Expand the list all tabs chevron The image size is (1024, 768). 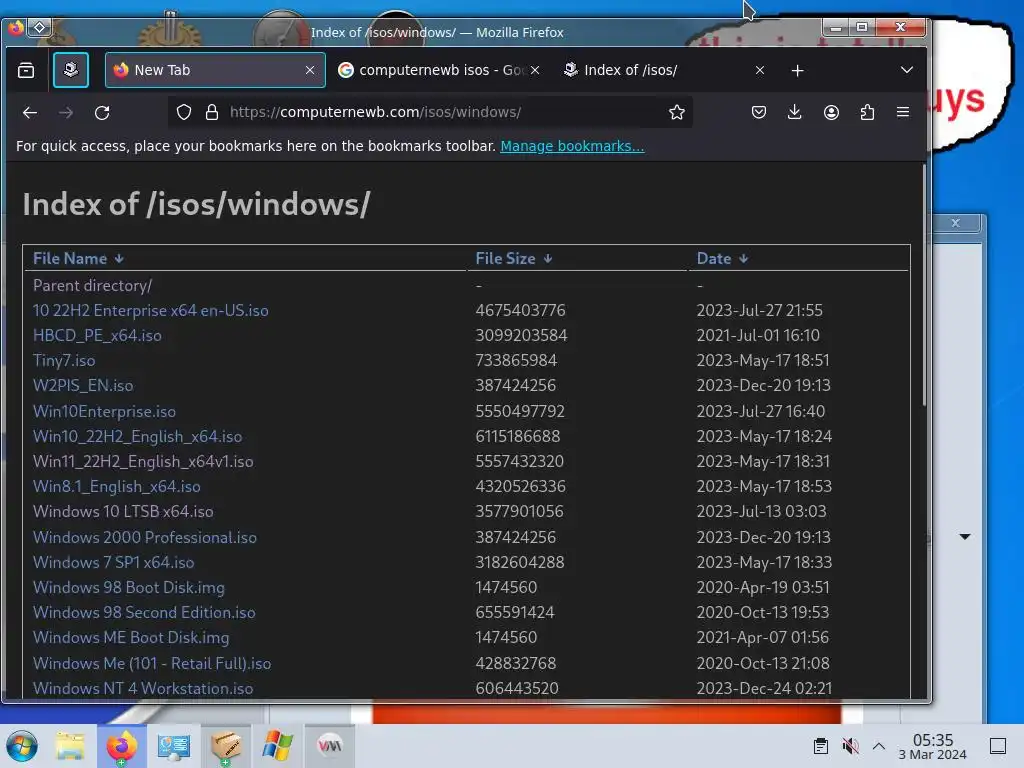tap(906, 70)
